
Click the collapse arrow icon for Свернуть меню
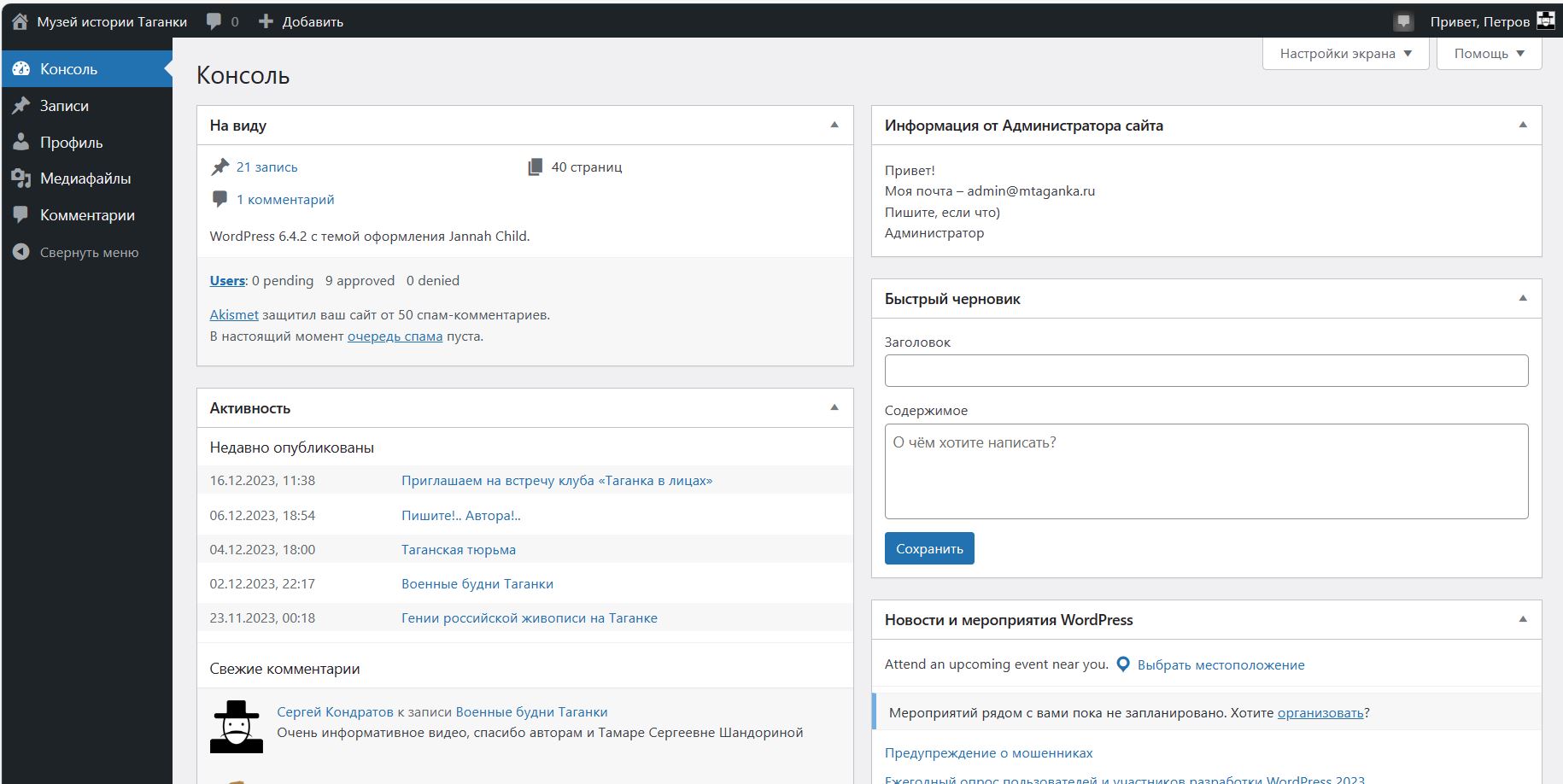click(21, 252)
